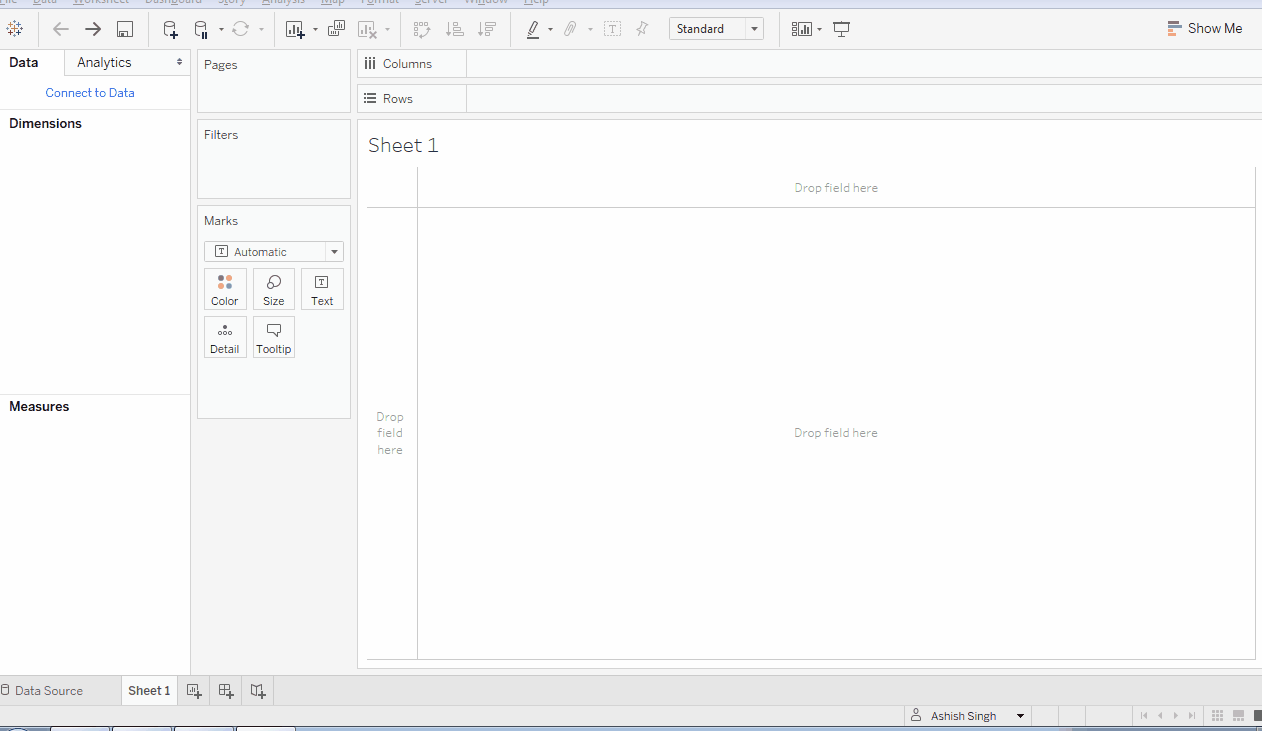Create a New Story from the bottom bar
This screenshot has width=1262, height=731.
(257, 690)
